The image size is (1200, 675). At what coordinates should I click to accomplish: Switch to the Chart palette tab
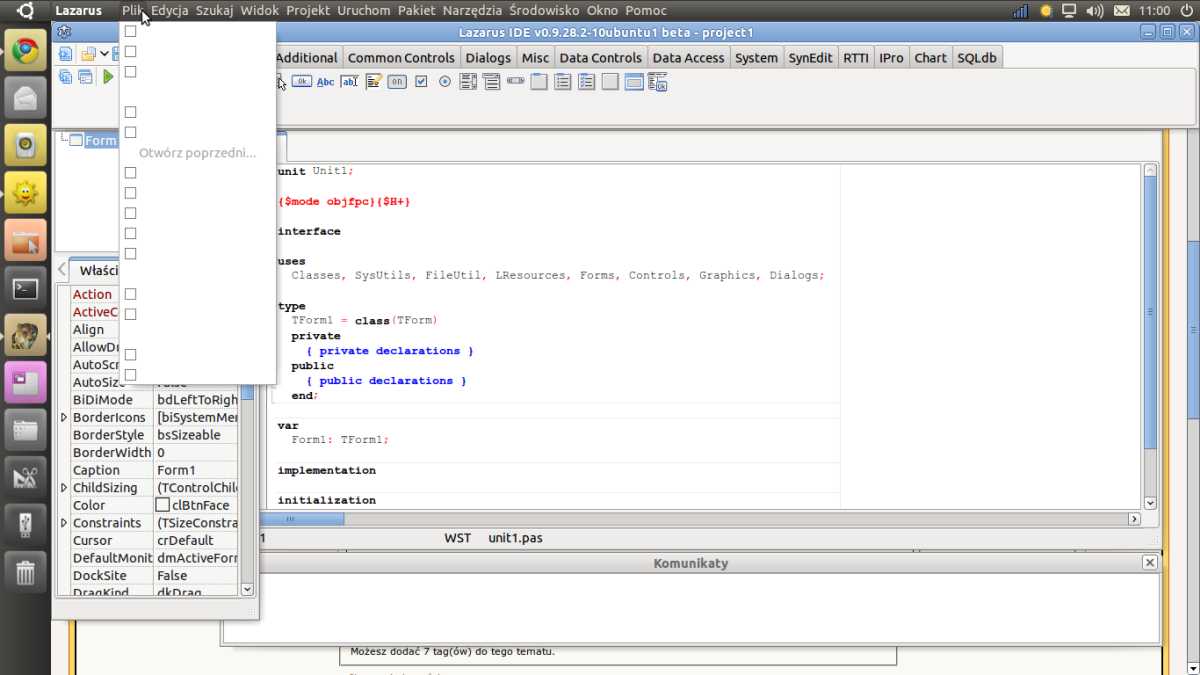coord(930,58)
